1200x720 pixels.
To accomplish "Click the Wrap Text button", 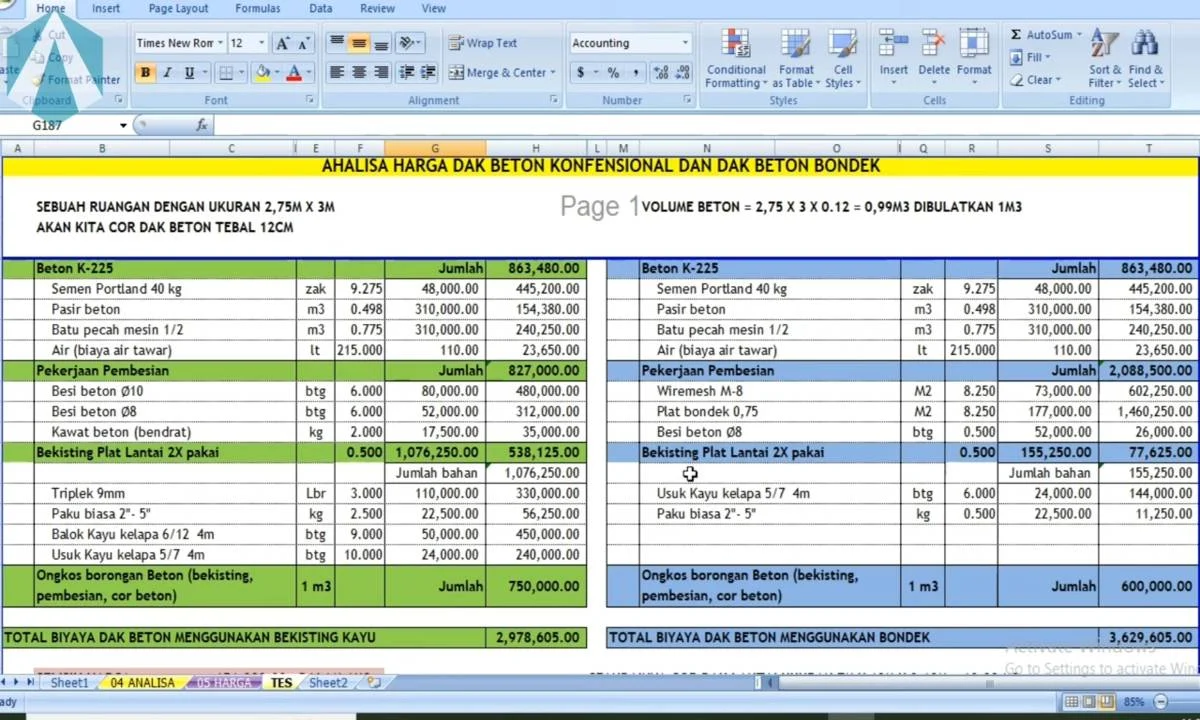I will point(484,43).
